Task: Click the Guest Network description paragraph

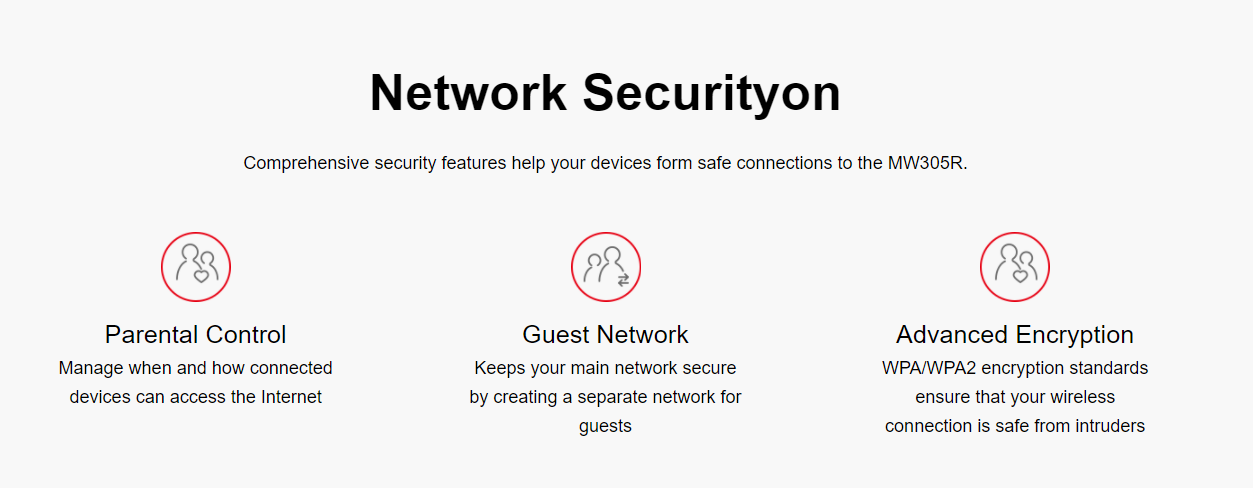Action: point(606,397)
